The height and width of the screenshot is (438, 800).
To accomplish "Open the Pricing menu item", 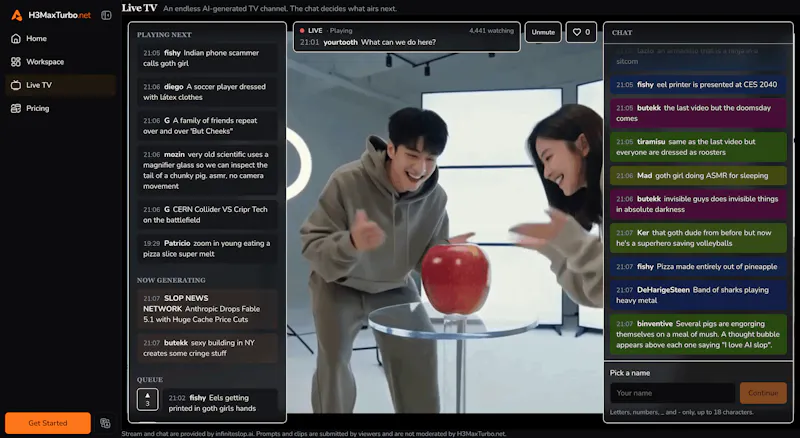I will (x=61, y=108).
